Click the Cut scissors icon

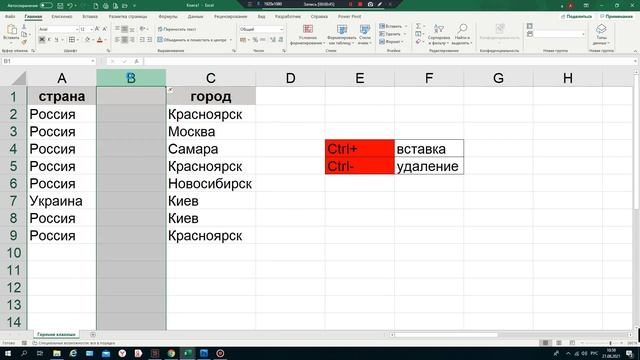(x=24, y=27)
